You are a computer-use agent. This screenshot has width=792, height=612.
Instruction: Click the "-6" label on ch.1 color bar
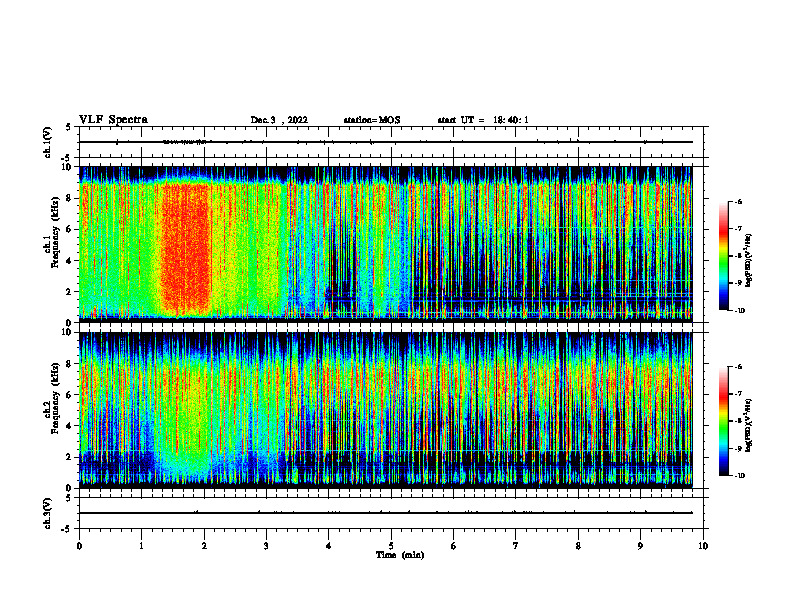point(738,202)
